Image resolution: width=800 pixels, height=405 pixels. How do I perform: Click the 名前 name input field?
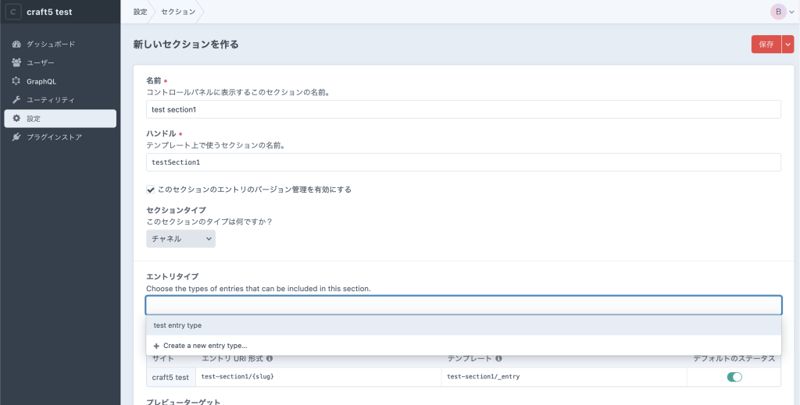tap(463, 109)
